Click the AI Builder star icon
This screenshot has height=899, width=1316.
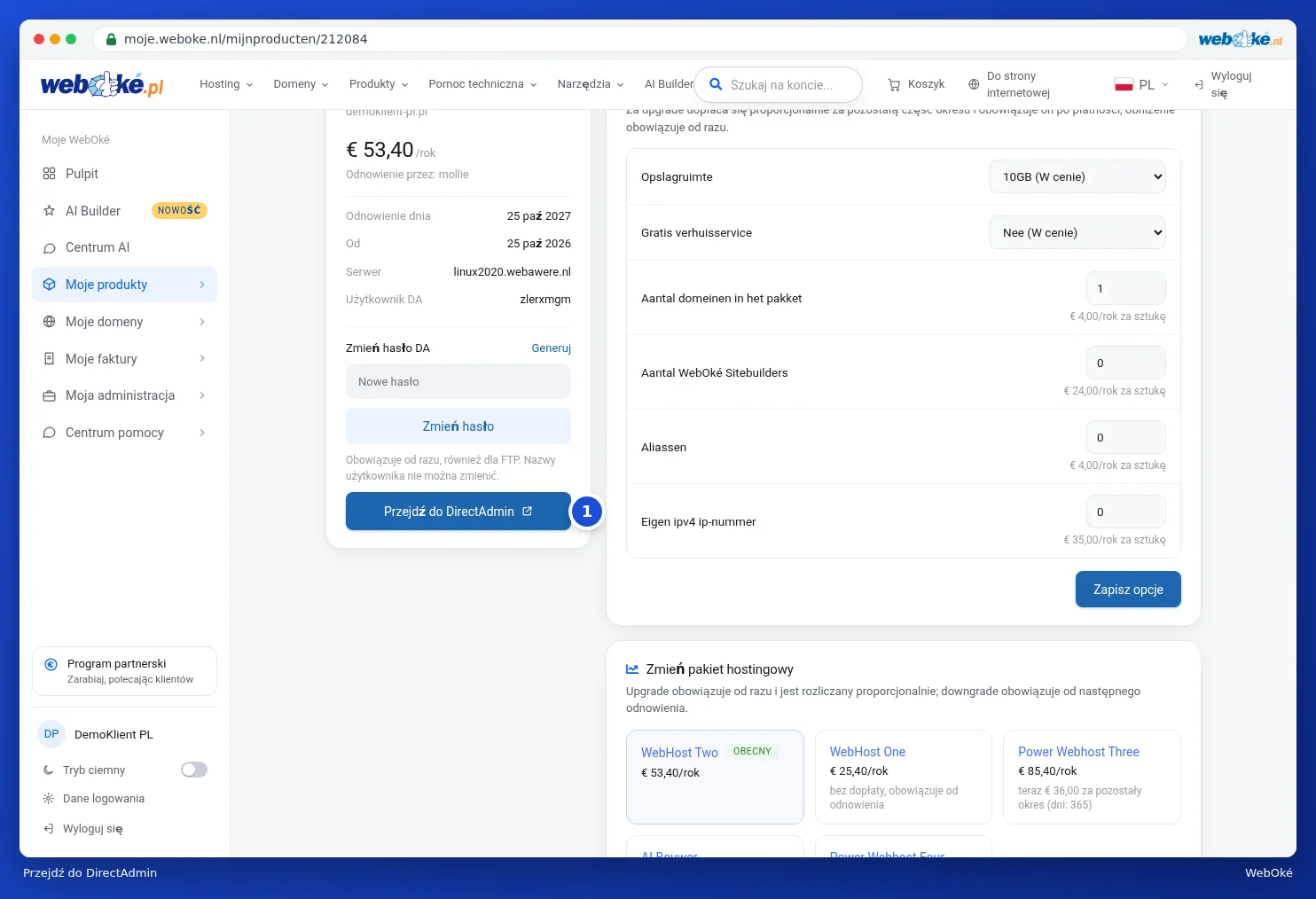[x=49, y=211]
